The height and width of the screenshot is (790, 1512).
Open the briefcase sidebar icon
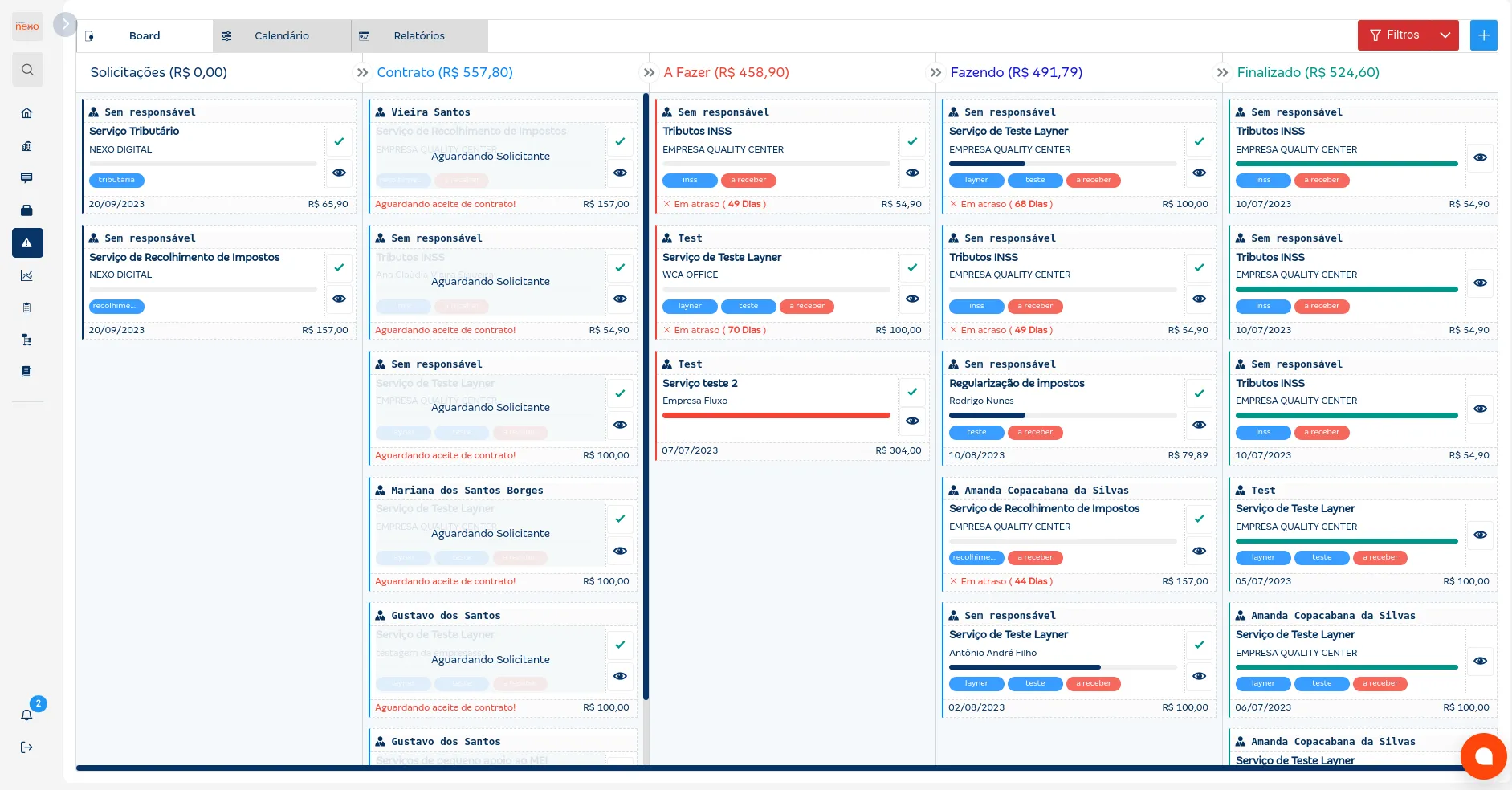tap(26, 210)
